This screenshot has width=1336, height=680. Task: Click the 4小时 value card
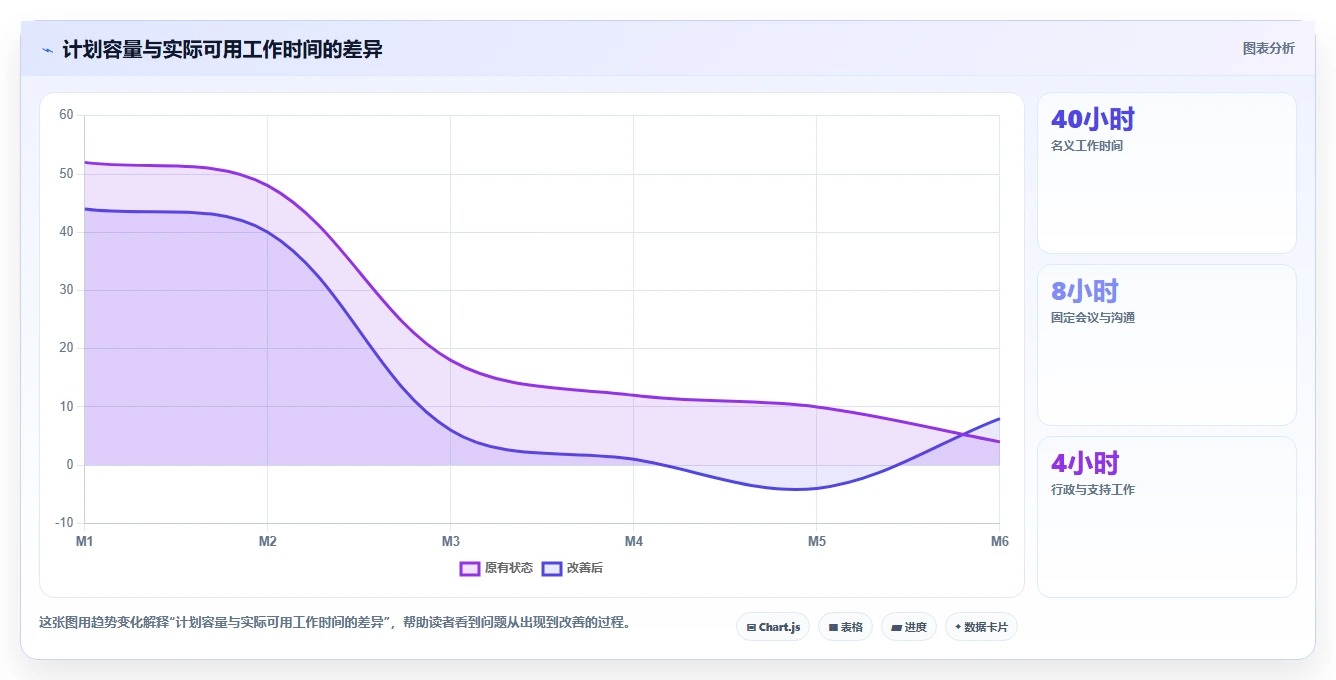click(x=1166, y=517)
